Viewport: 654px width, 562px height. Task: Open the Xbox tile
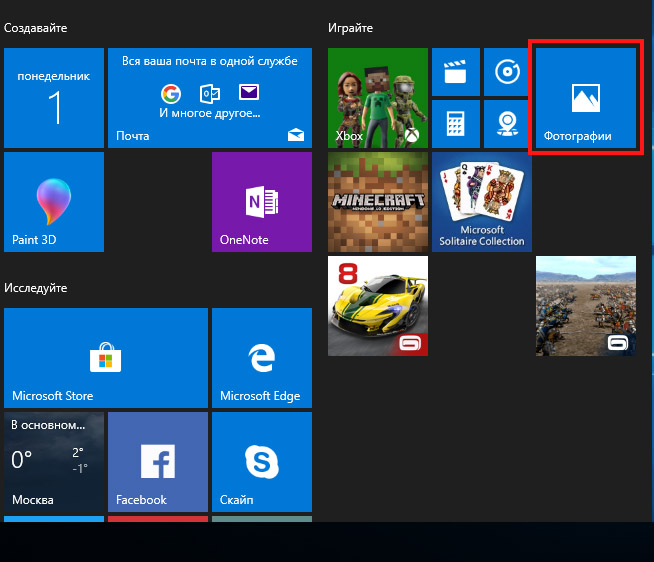point(378,98)
